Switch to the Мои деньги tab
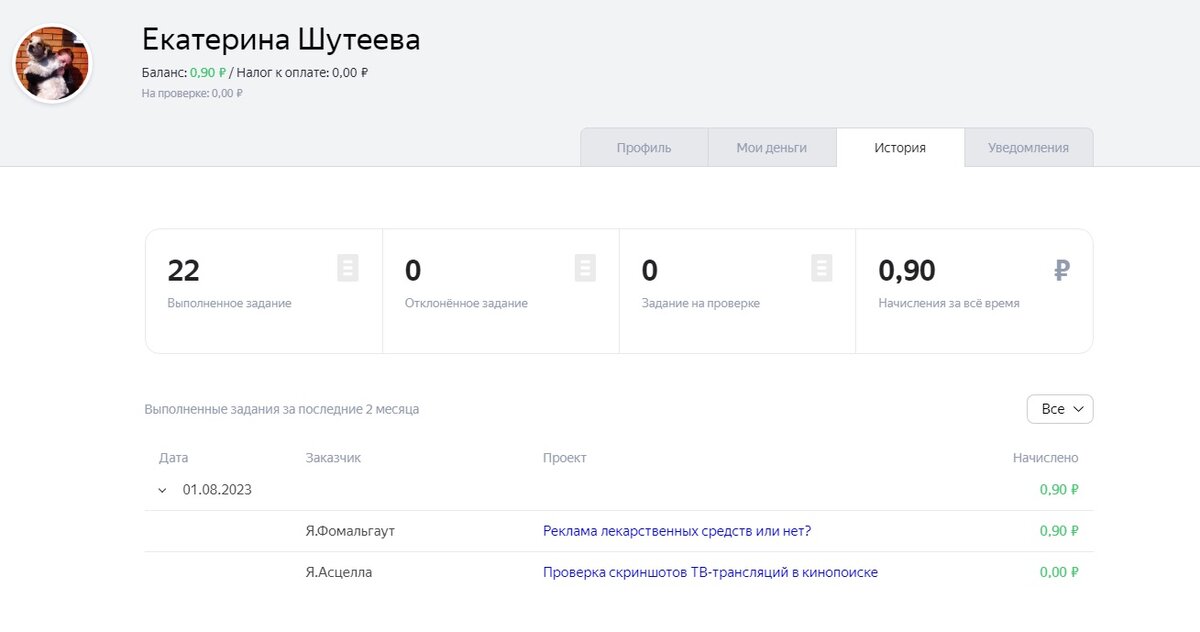Screen dimensions: 1200x632 point(771,148)
